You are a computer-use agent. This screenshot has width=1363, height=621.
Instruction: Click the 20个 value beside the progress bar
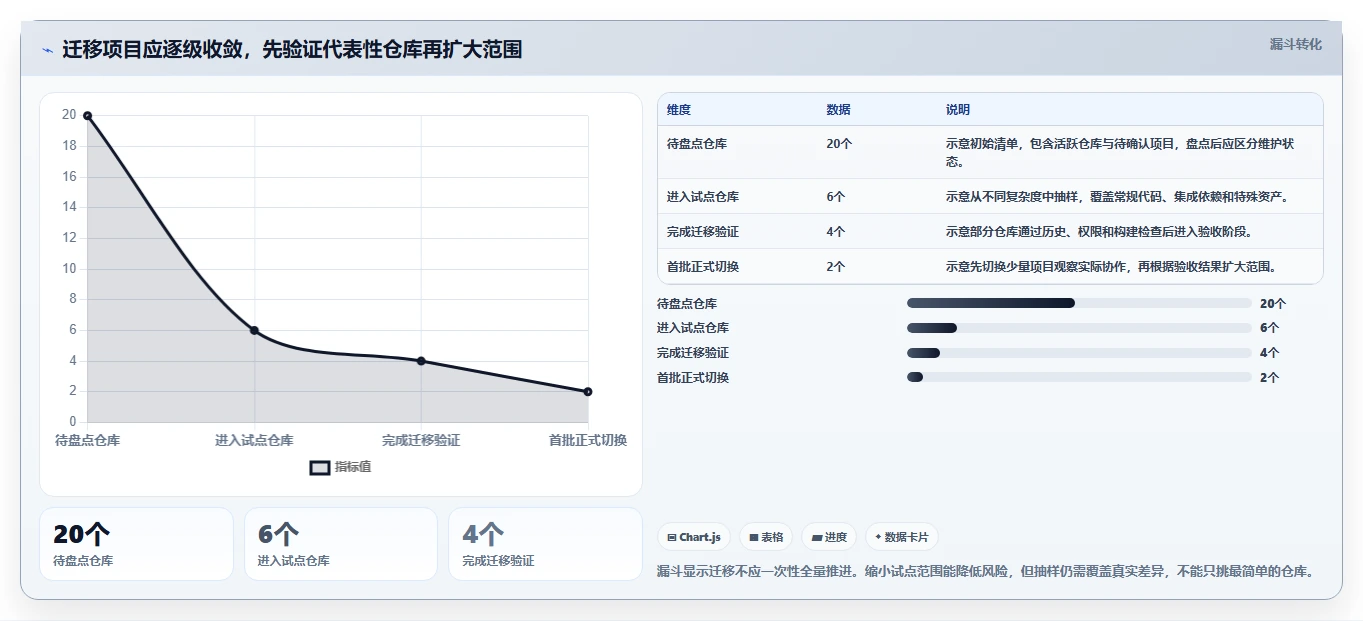pos(1273,304)
